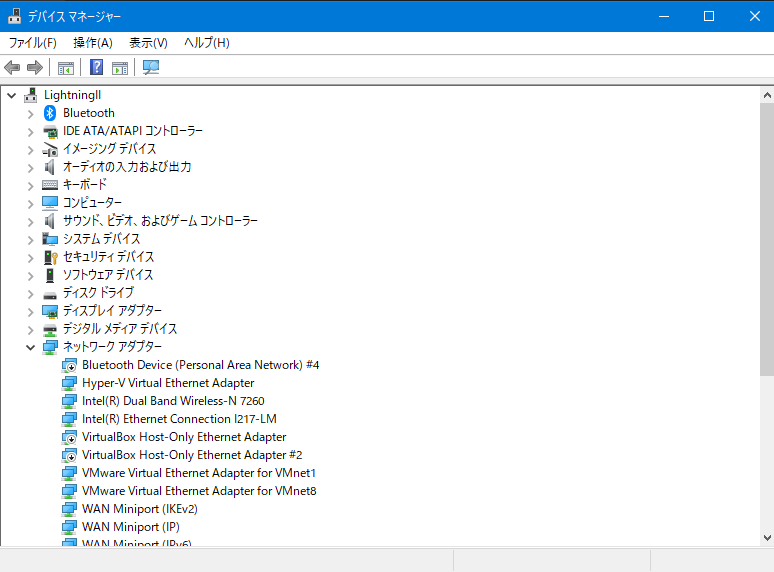Viewport: 774px width, 572px height.
Task: Click the imaging devices camera icon
Action: (x=50, y=149)
